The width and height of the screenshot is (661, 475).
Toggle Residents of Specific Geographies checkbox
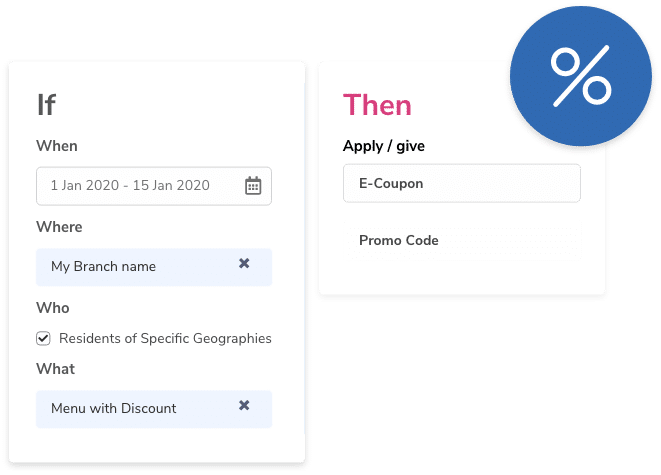coord(43,338)
